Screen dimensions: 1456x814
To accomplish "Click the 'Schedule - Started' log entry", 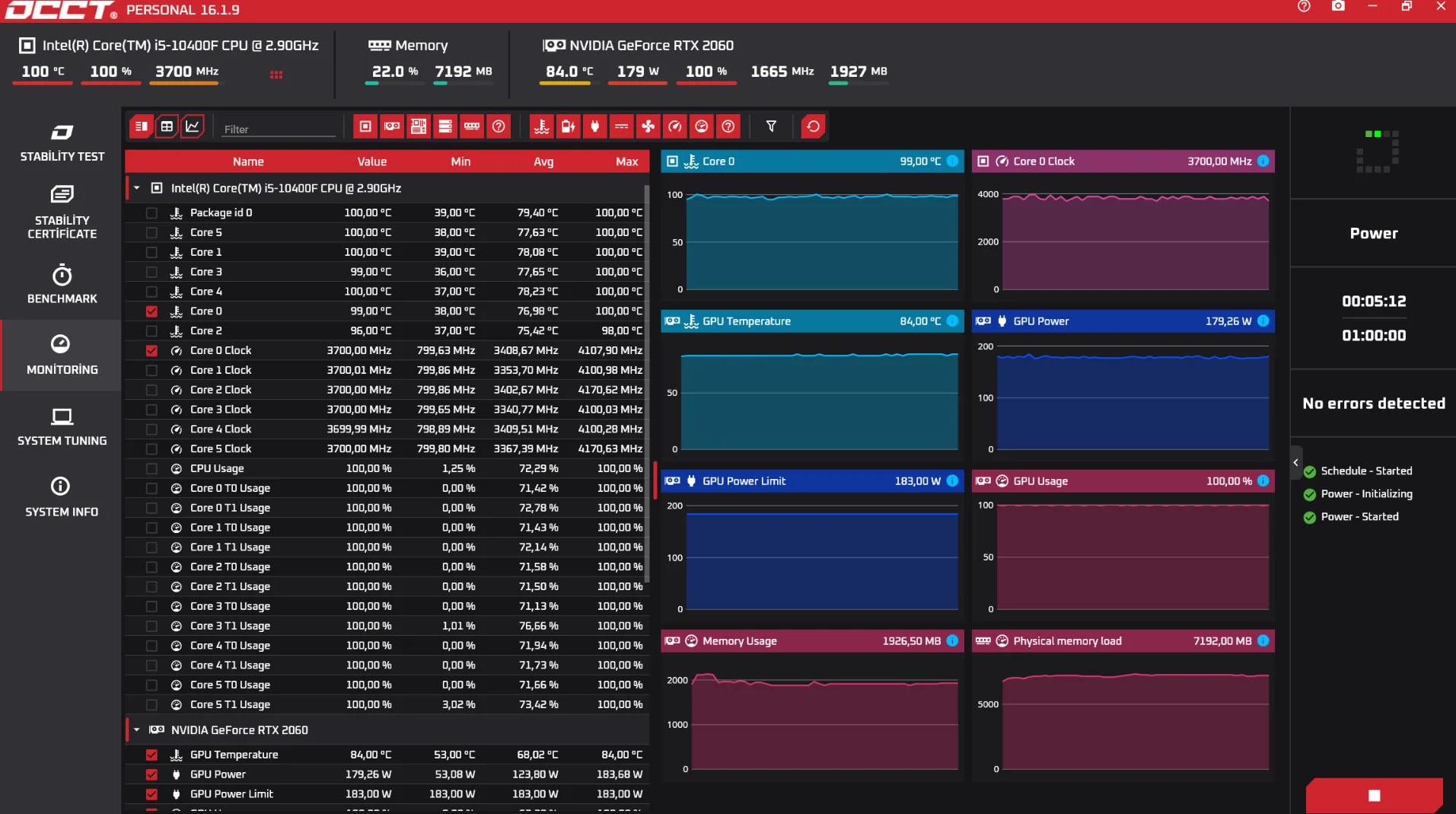I will click(x=1366, y=471).
